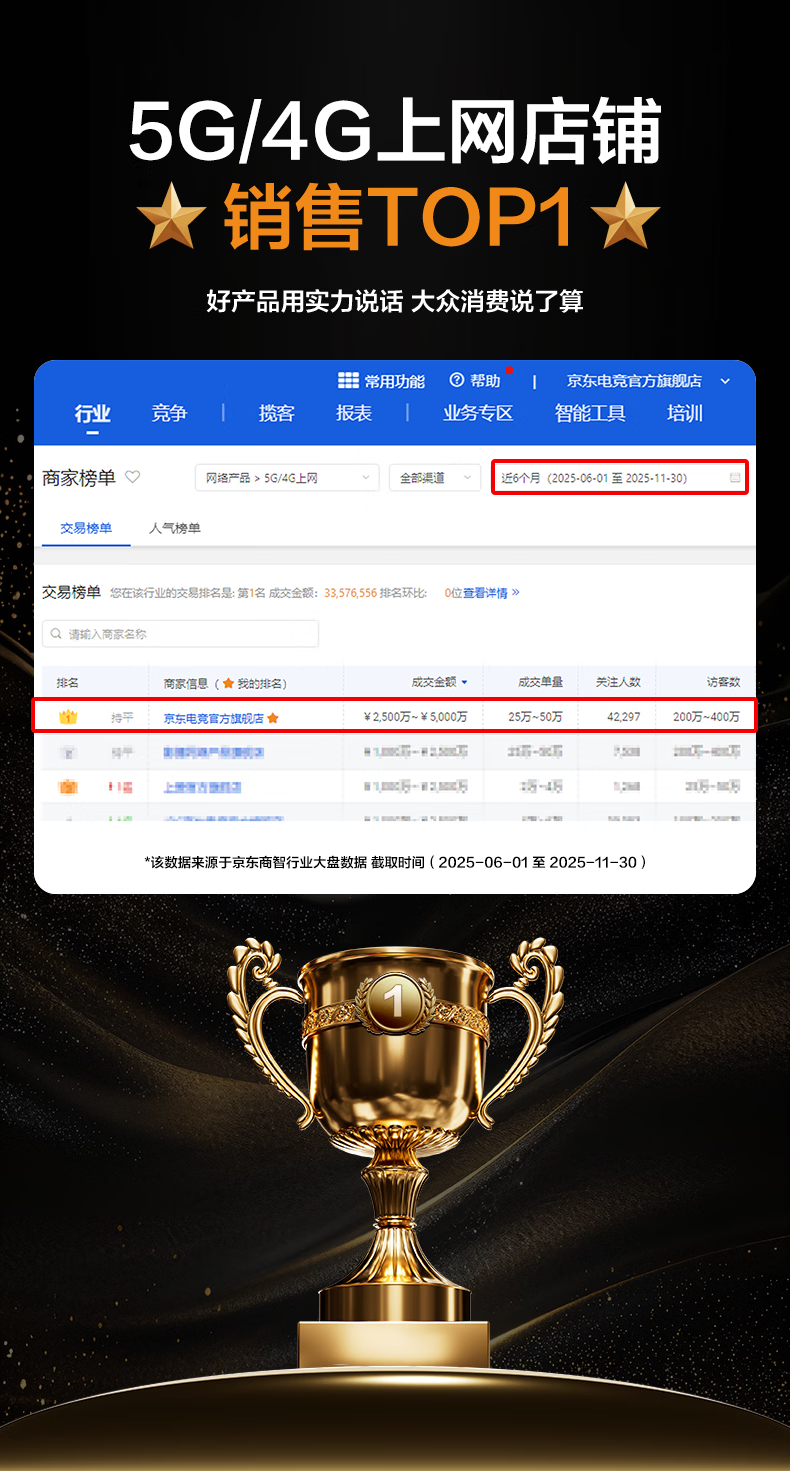Open the 常用功能 grid icon
The height and width of the screenshot is (1471, 790).
tap(348, 380)
